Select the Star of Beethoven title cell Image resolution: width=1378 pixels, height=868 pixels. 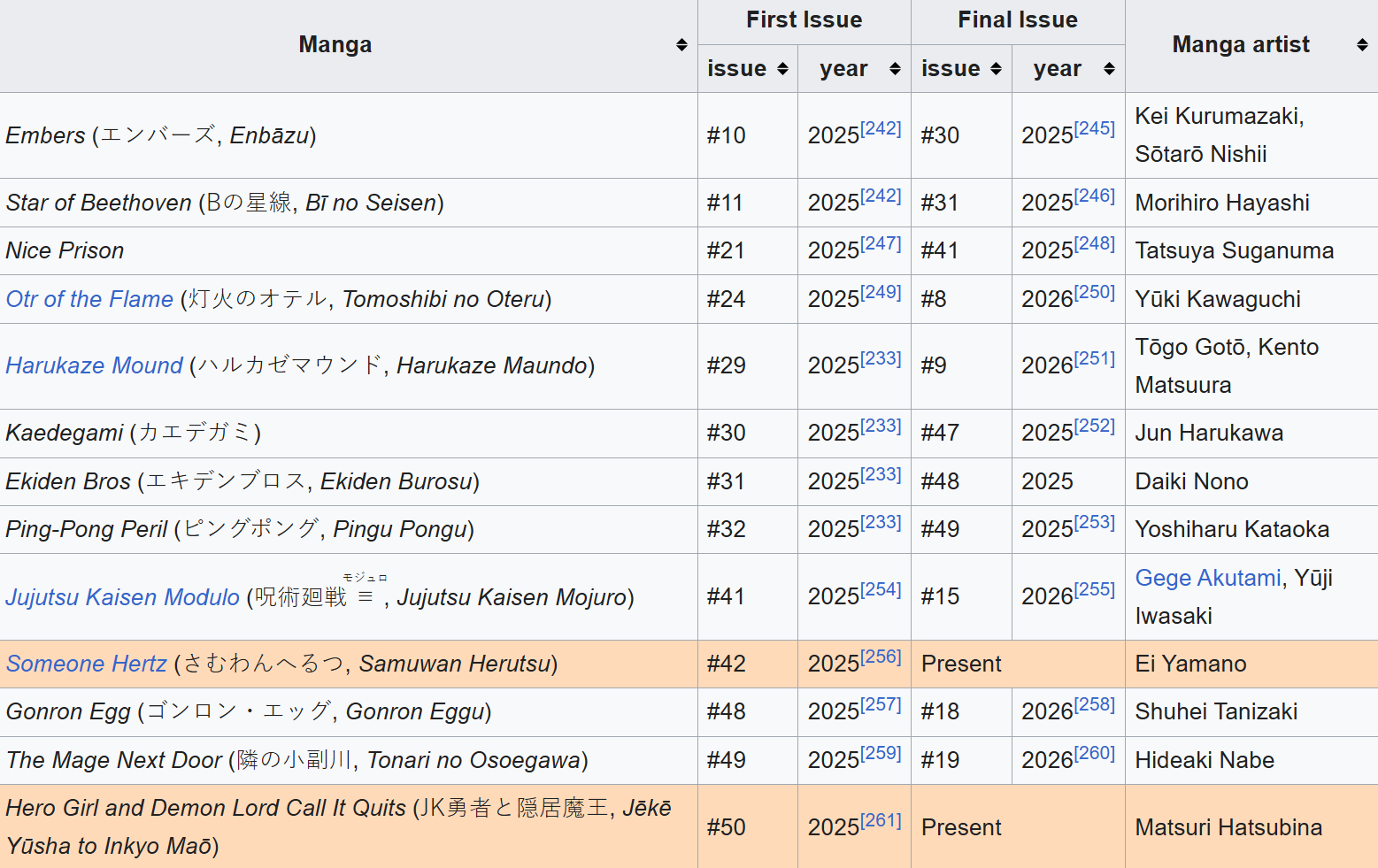[x=349, y=203]
